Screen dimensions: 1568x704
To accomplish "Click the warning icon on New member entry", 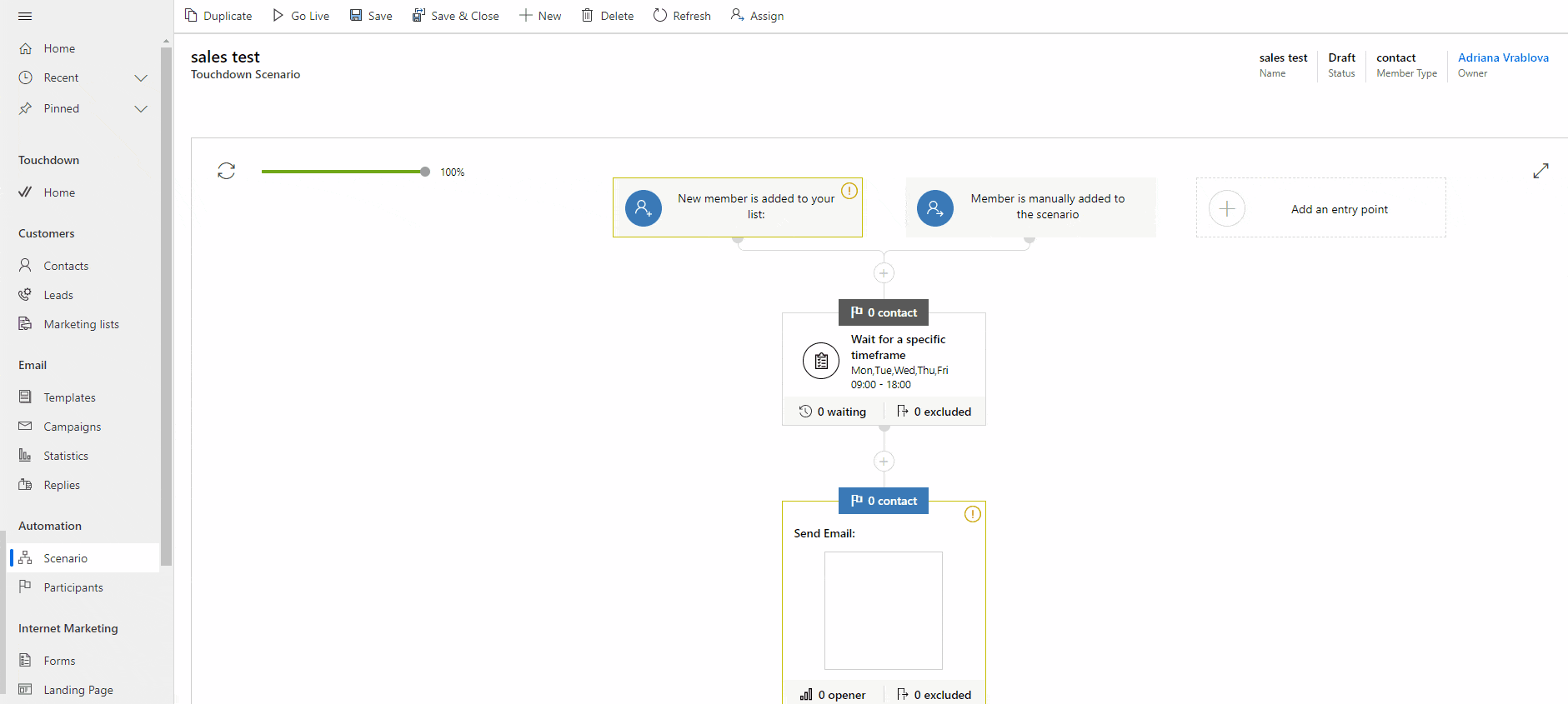I will [x=849, y=191].
